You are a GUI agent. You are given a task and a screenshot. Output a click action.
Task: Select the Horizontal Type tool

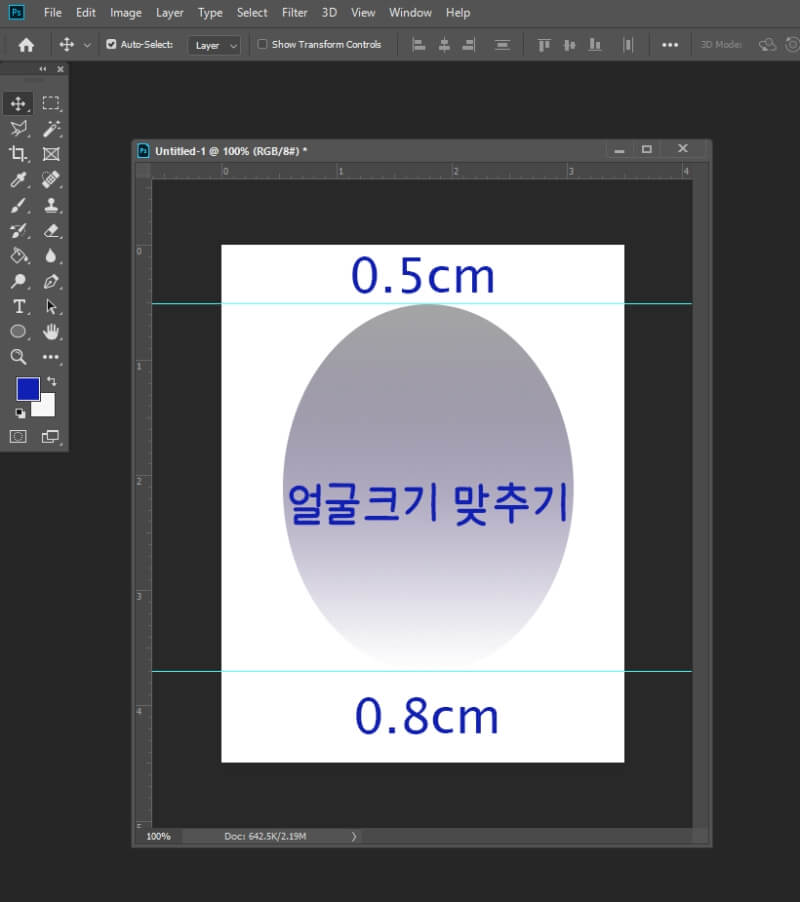tap(18, 307)
